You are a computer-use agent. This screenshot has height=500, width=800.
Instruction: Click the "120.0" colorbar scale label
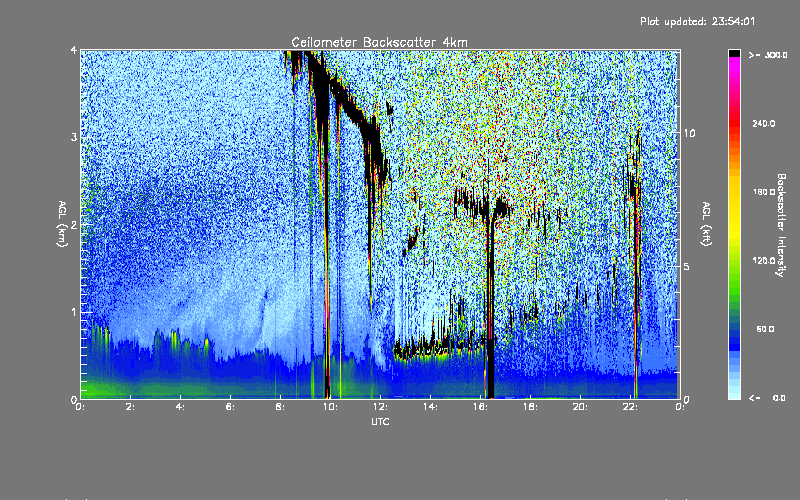tap(764, 261)
